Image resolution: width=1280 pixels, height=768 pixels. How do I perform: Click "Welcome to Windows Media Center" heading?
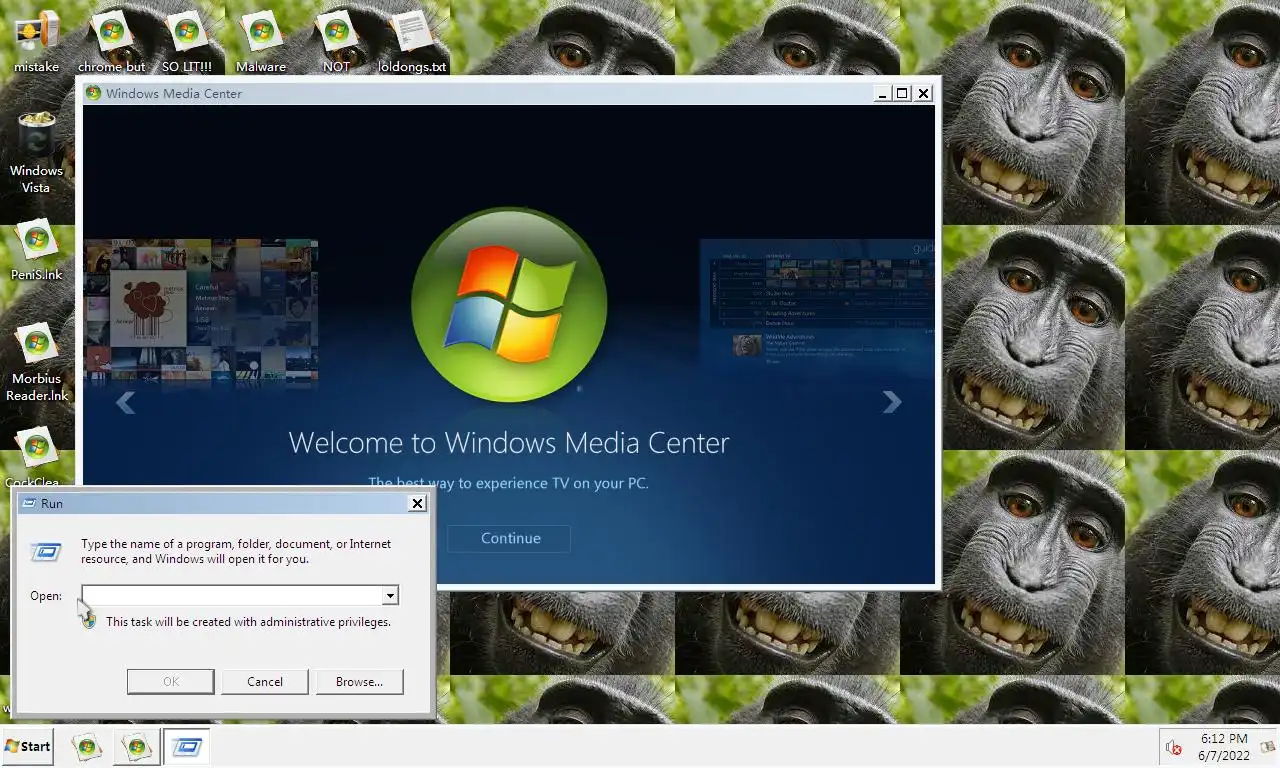[x=509, y=442]
